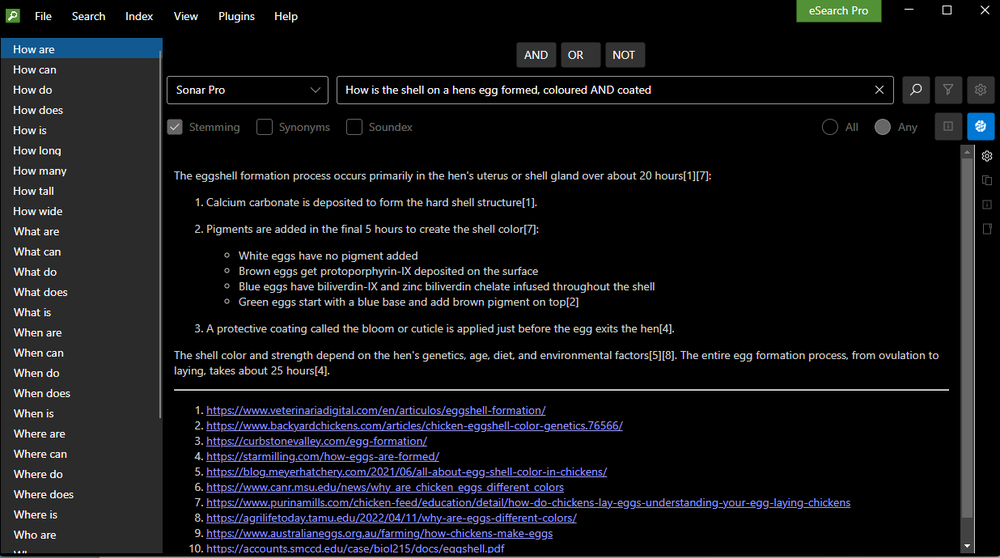Open the Index menu
Viewport: 1000px width, 558px height.
139,16
